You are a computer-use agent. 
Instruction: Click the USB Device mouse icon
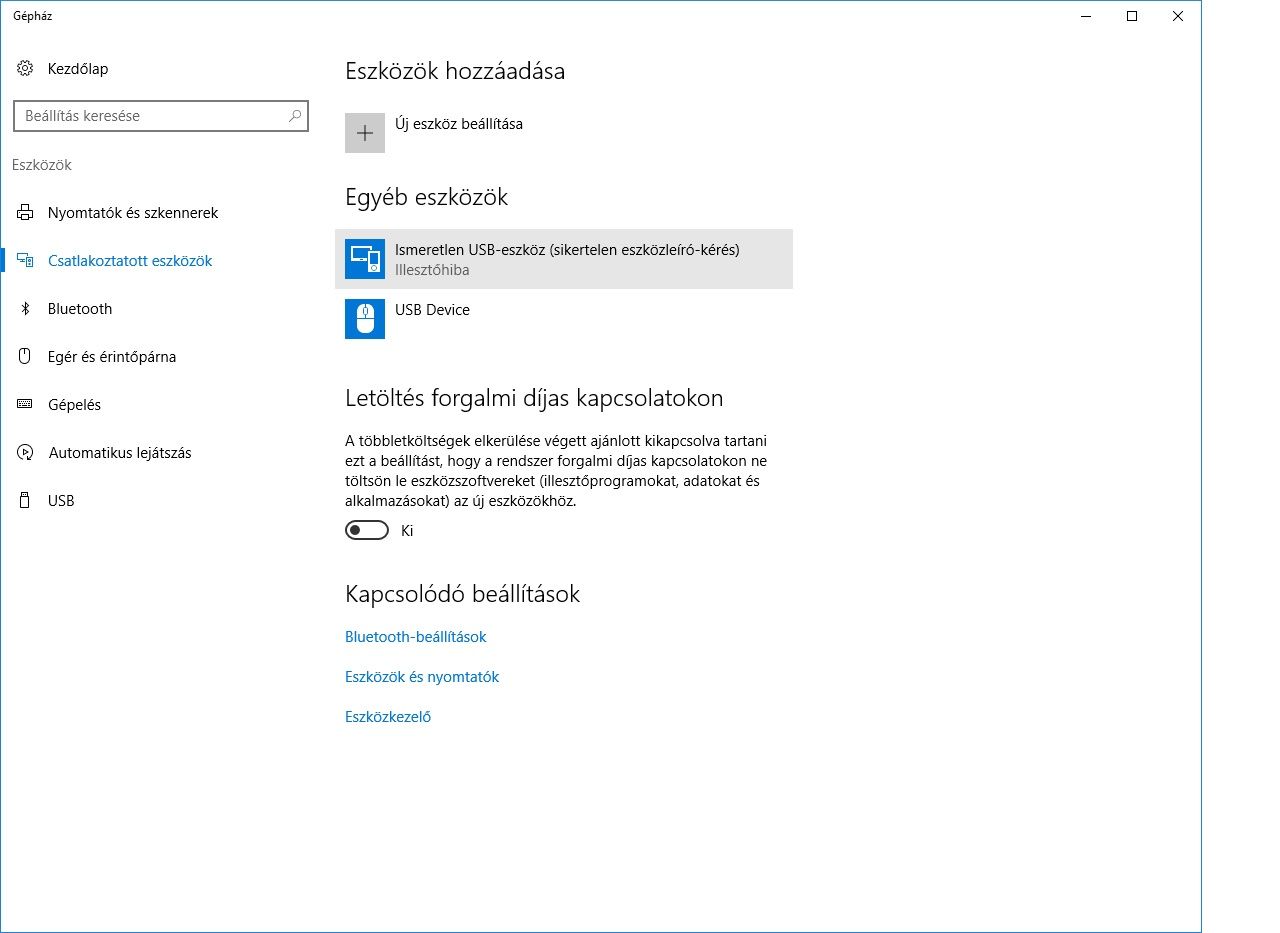(365, 319)
